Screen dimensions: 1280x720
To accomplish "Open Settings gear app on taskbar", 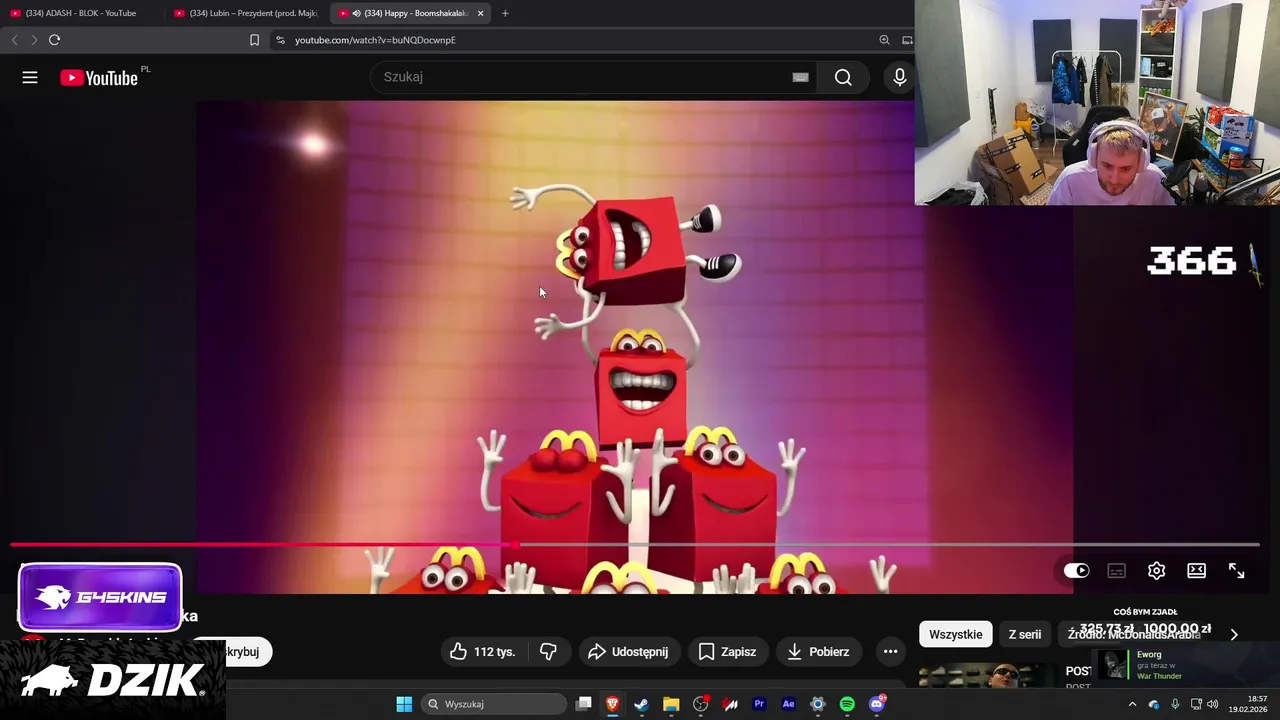I will tap(818, 704).
